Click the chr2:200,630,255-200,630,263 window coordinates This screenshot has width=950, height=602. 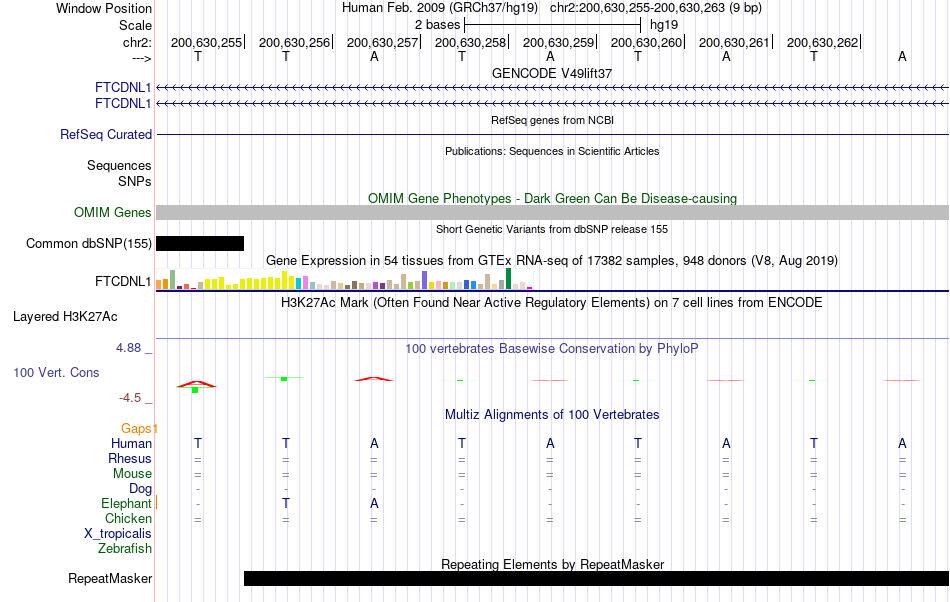(x=656, y=8)
